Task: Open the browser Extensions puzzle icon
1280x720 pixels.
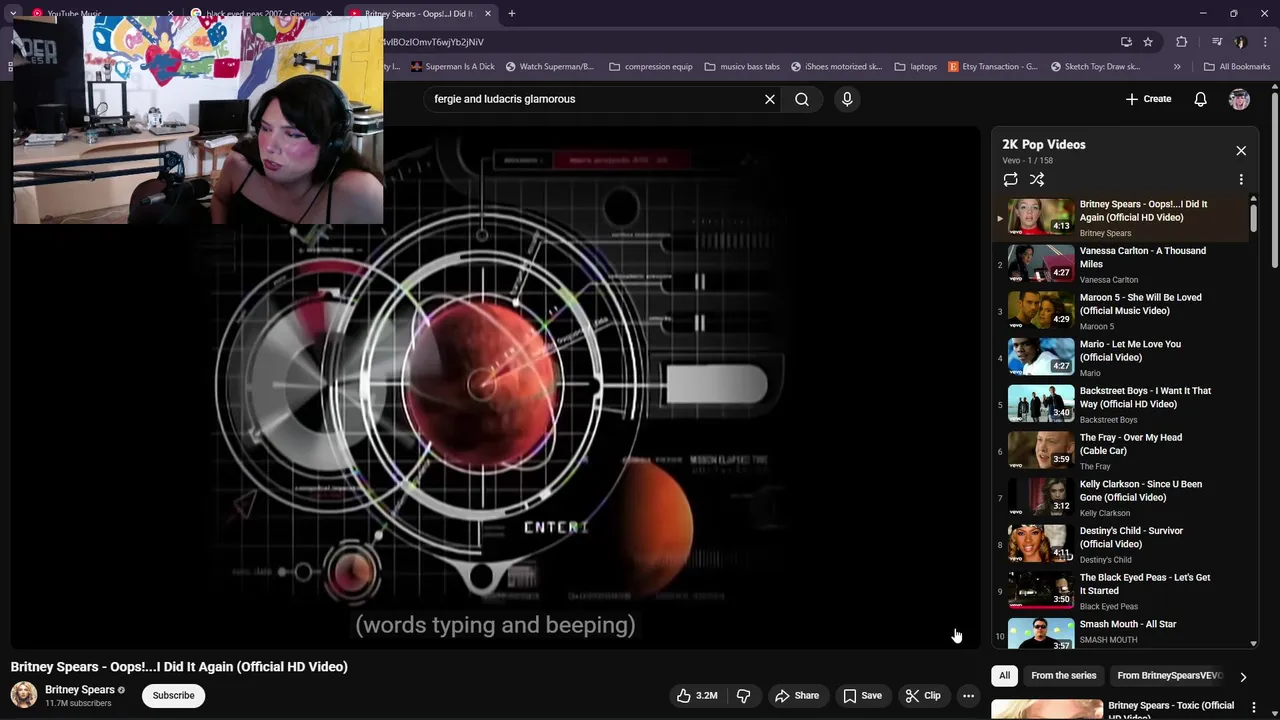Action: pos(1182,42)
